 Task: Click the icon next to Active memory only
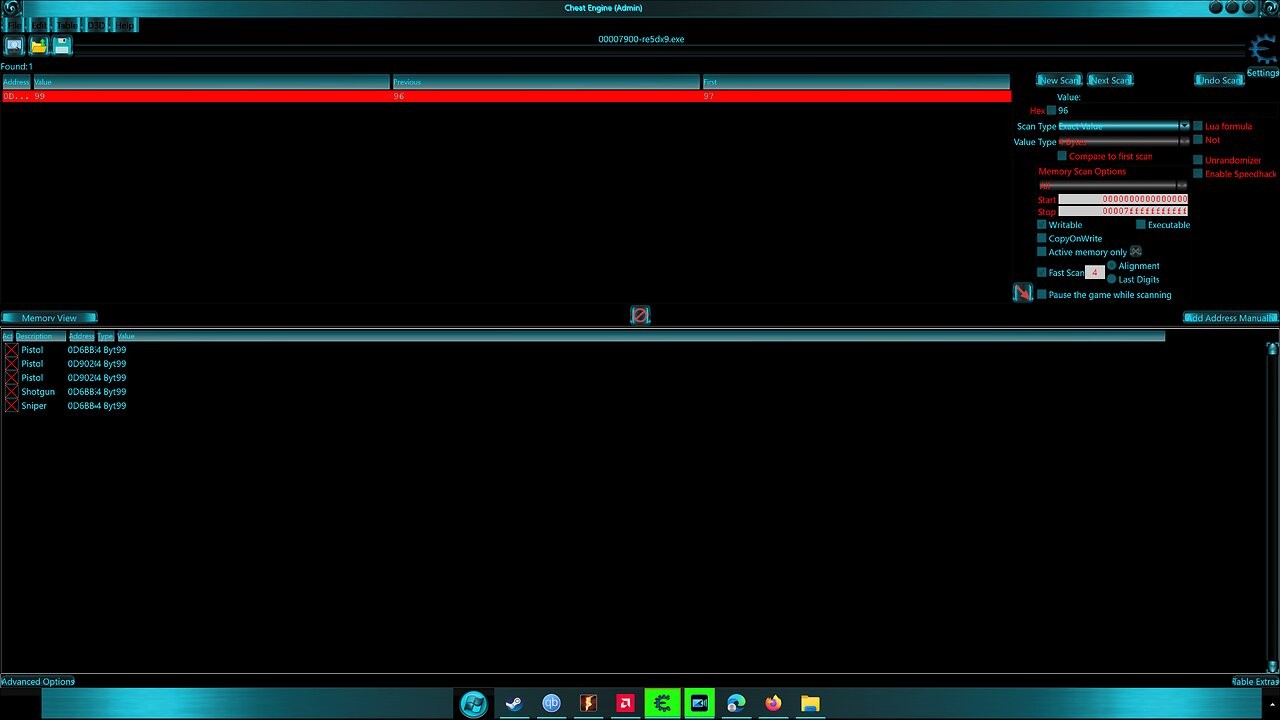tap(1136, 252)
